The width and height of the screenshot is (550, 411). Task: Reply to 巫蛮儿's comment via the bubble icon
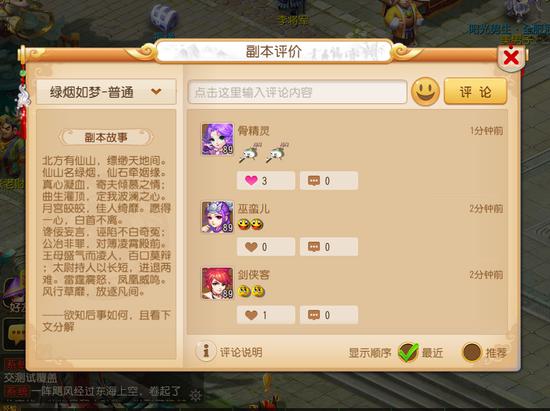pyautogui.click(x=314, y=247)
